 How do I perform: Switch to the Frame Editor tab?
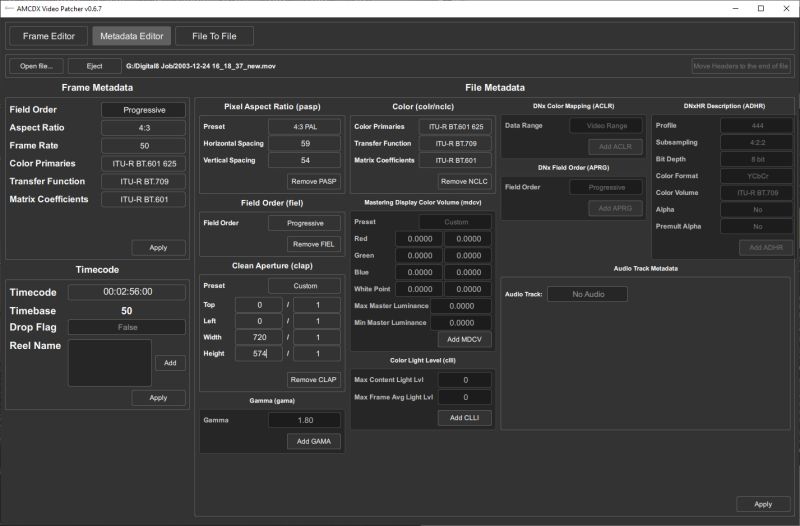point(48,36)
